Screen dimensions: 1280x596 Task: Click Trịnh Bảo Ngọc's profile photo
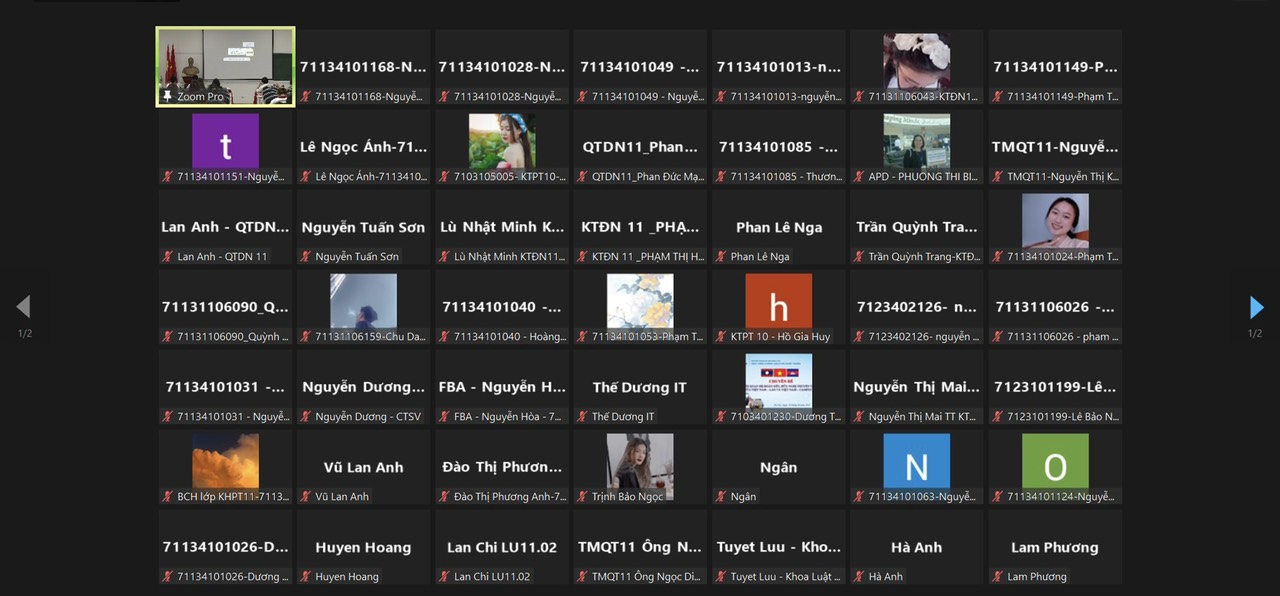pyautogui.click(x=640, y=463)
